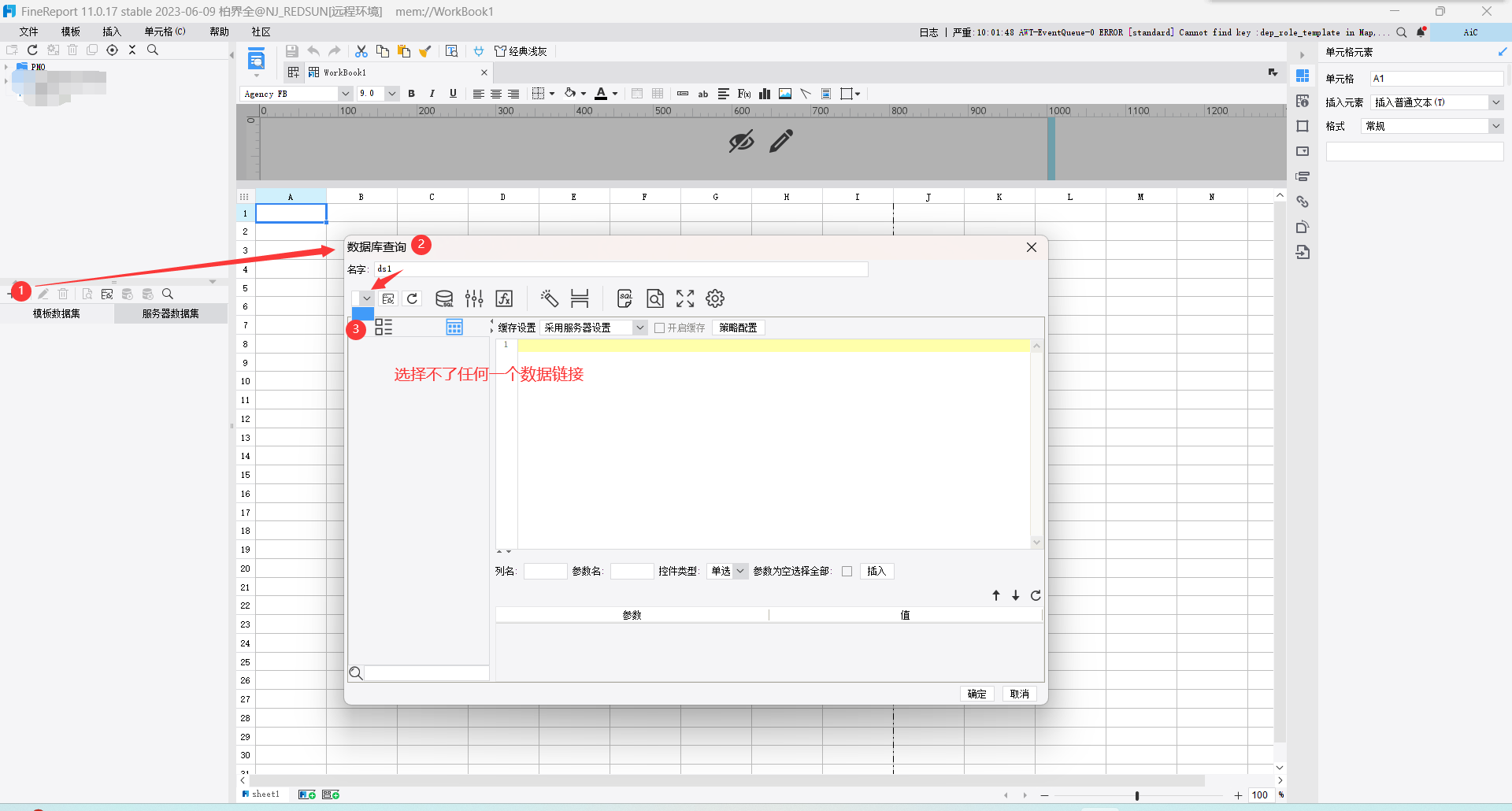The image size is (1512, 811).
Task: Open the 文件 menu
Action: click(29, 31)
